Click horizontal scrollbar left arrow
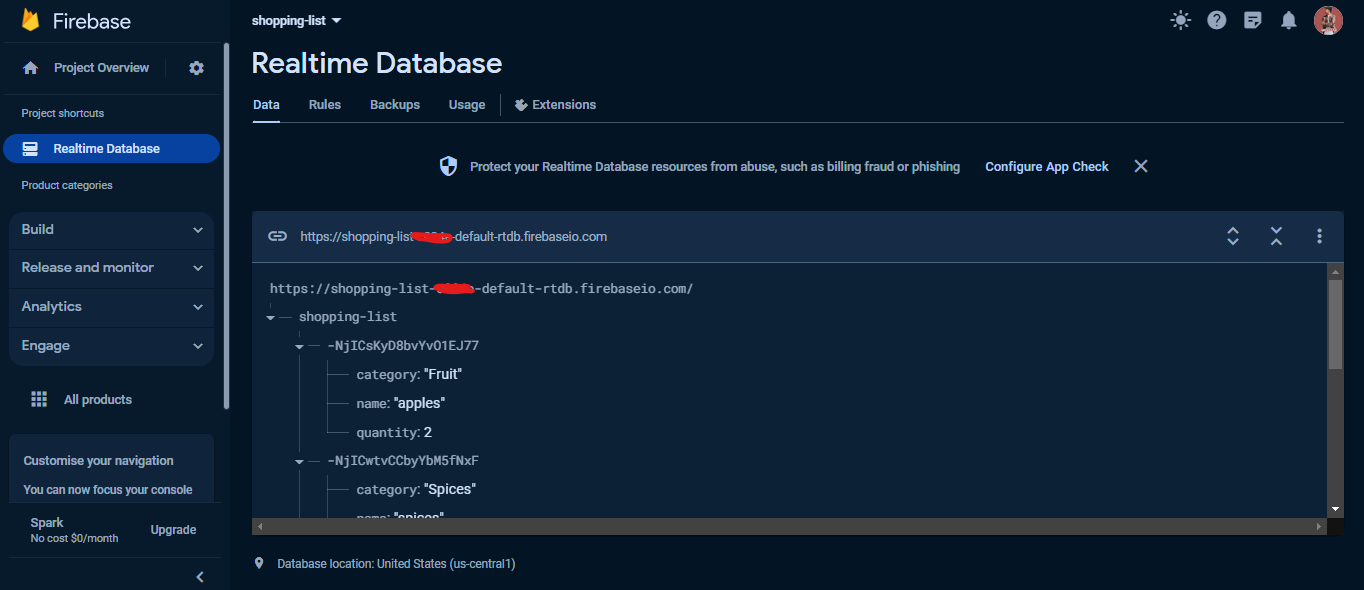Screen dimensions: 1364x590 click(259, 526)
